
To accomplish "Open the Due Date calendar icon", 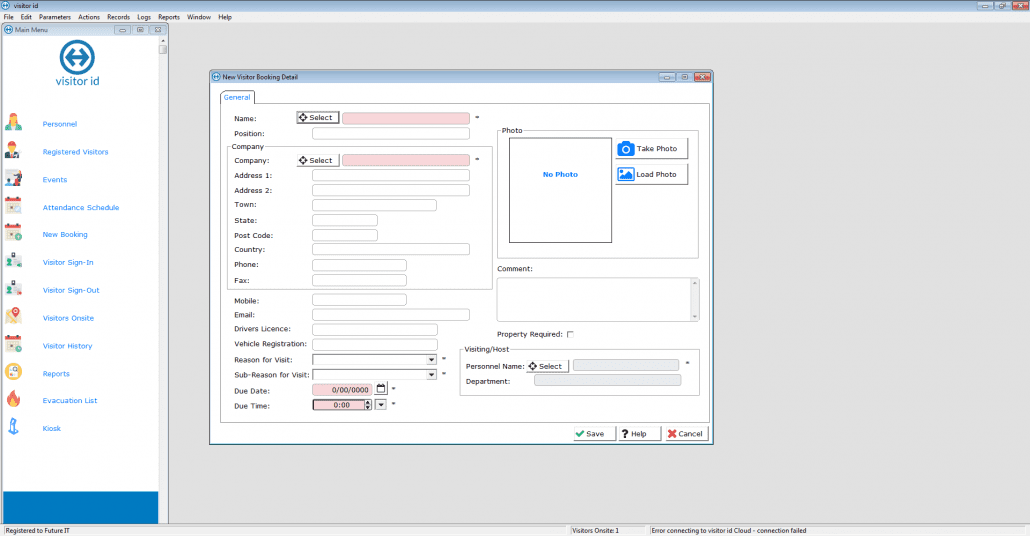I will click(381, 389).
